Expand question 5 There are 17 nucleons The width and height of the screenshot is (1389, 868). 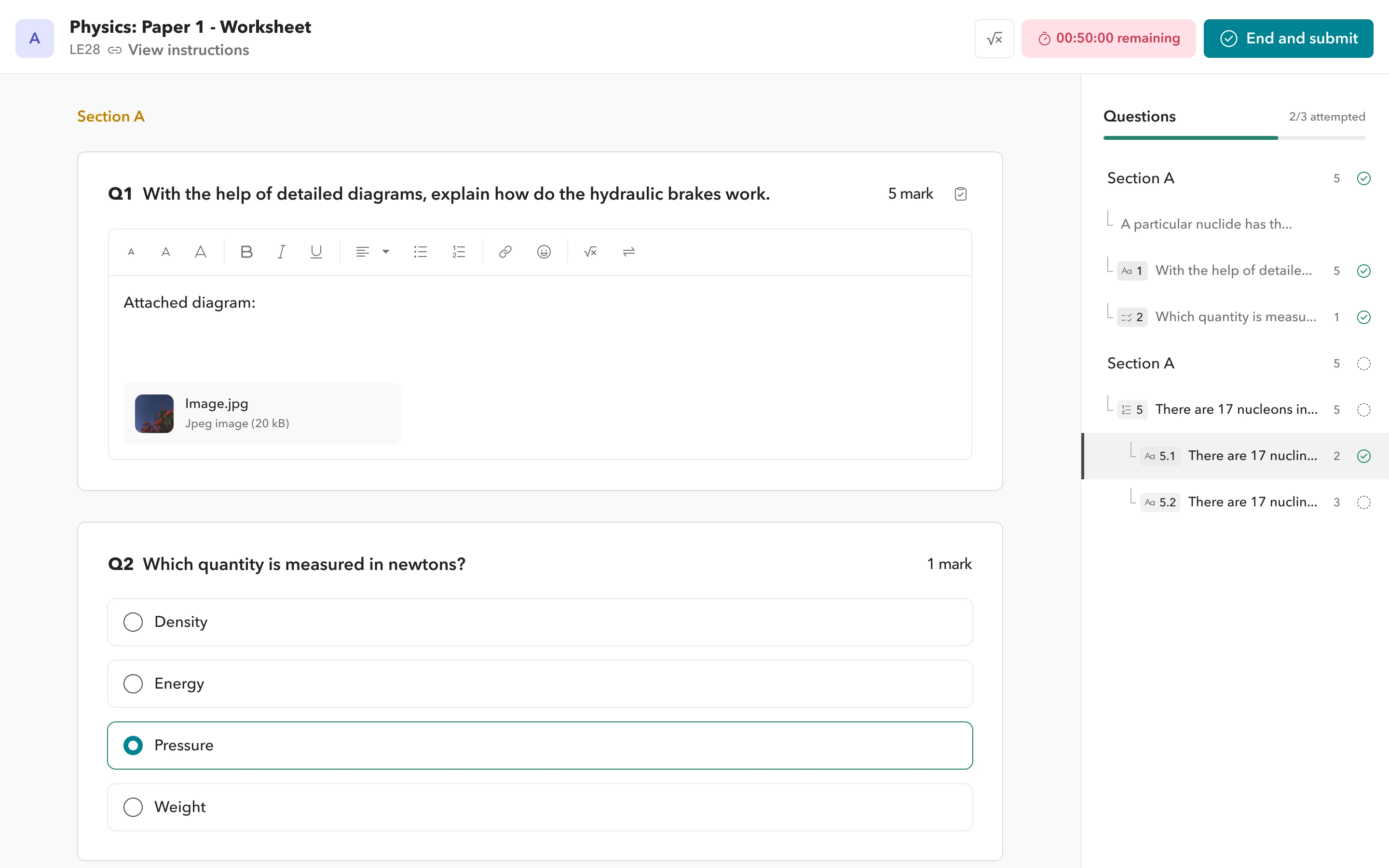[x=1235, y=409]
